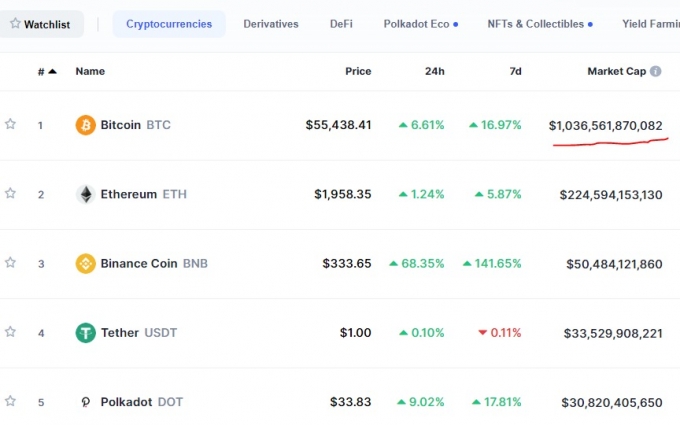
Task: Open the DeFi tab
Action: click(341, 24)
